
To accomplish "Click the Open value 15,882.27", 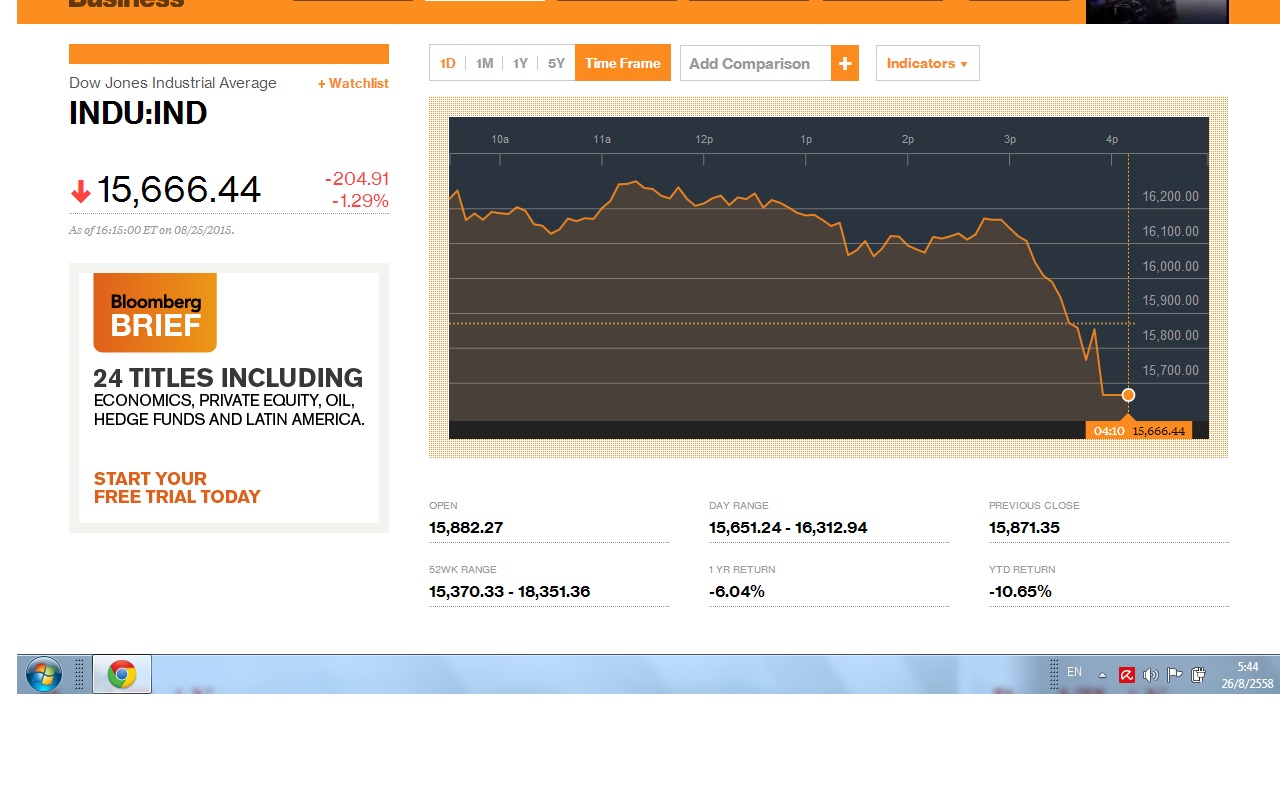I will 466,527.
